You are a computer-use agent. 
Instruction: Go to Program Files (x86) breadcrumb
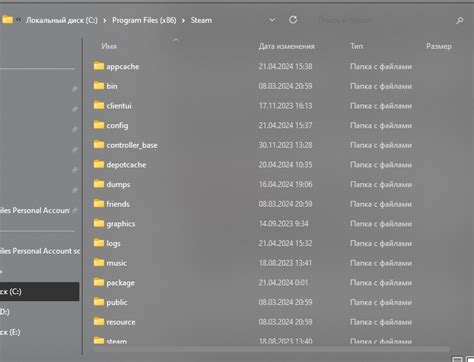point(144,20)
